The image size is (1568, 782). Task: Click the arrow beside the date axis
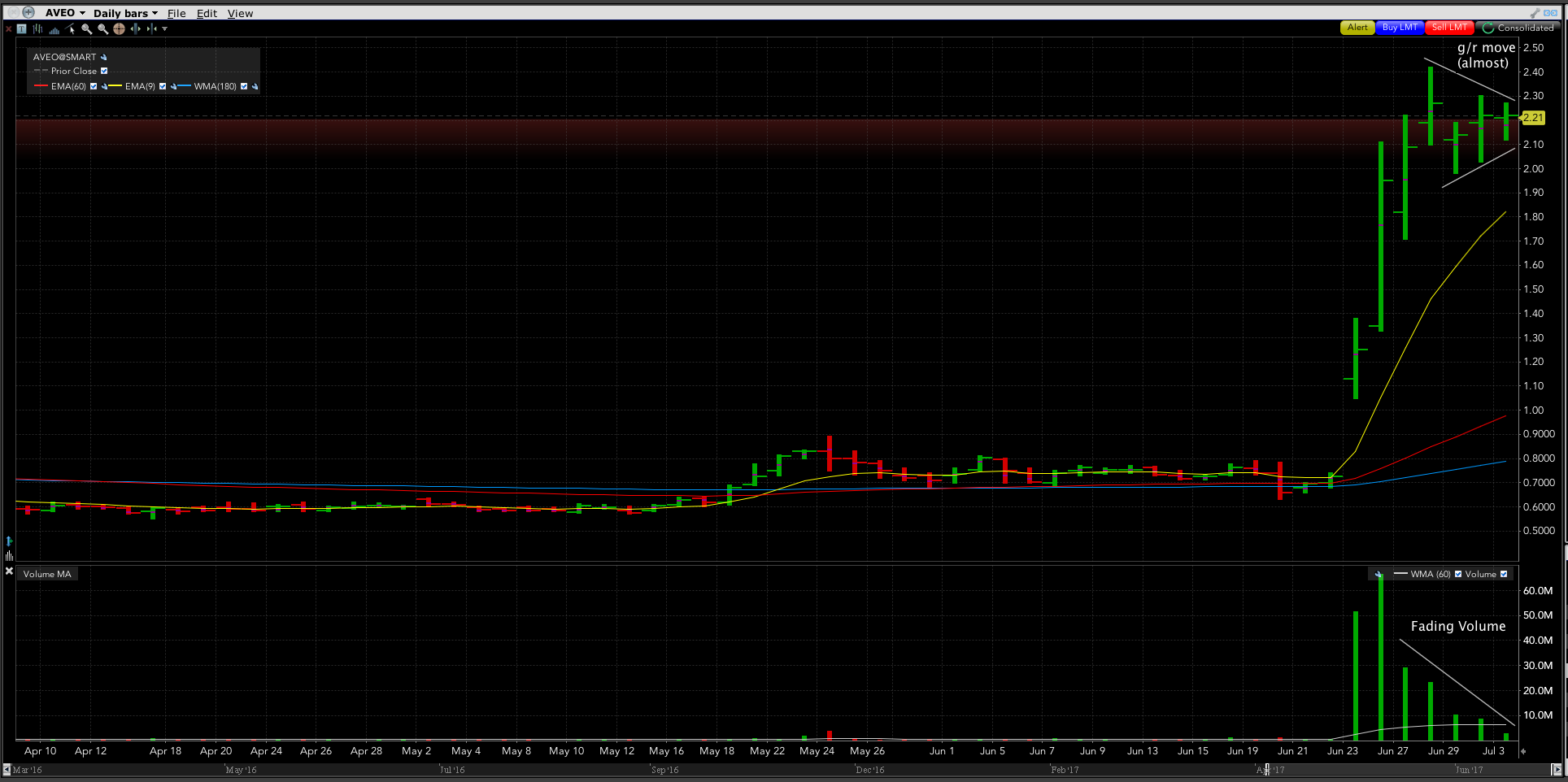1523,752
